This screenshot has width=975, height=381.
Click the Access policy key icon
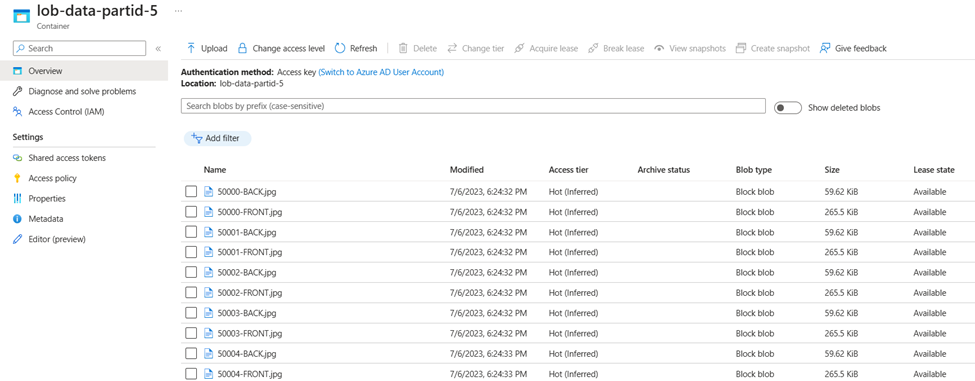tap(17, 178)
